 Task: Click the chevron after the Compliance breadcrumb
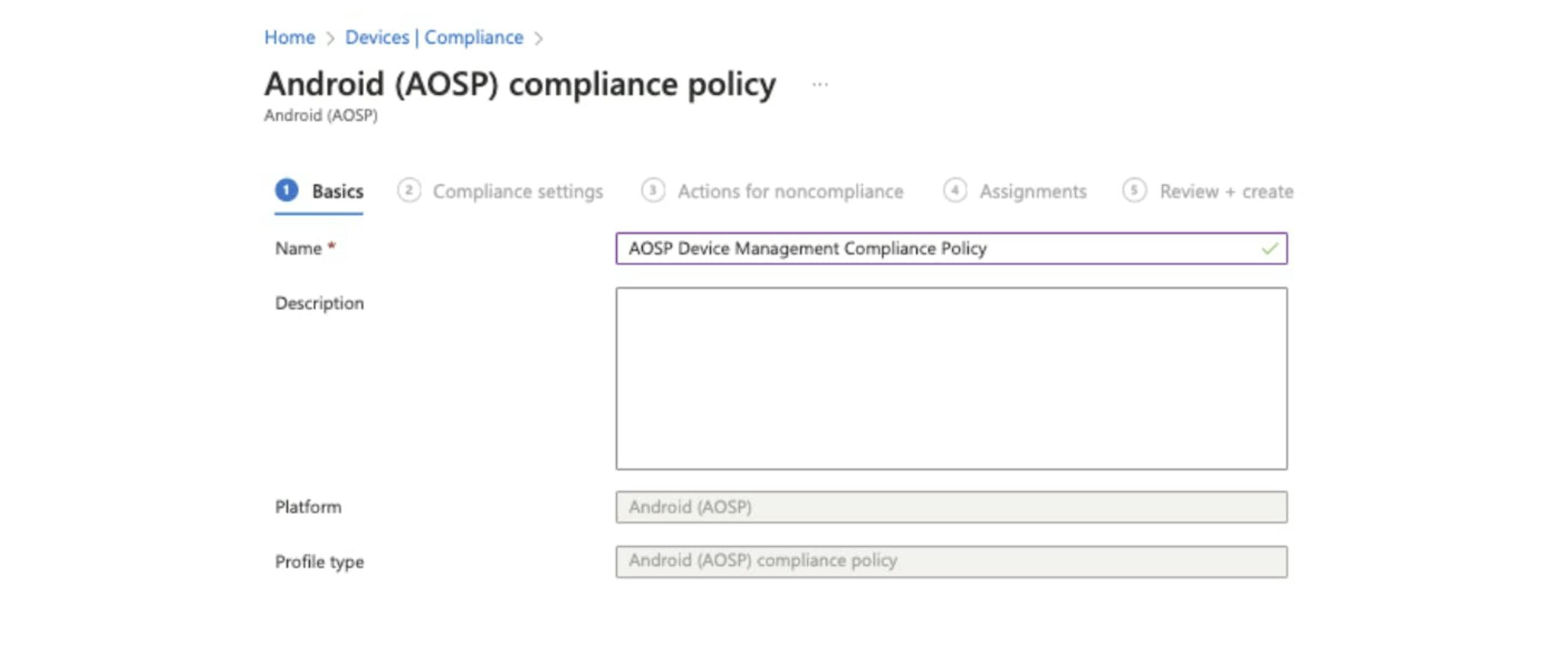pos(538,39)
